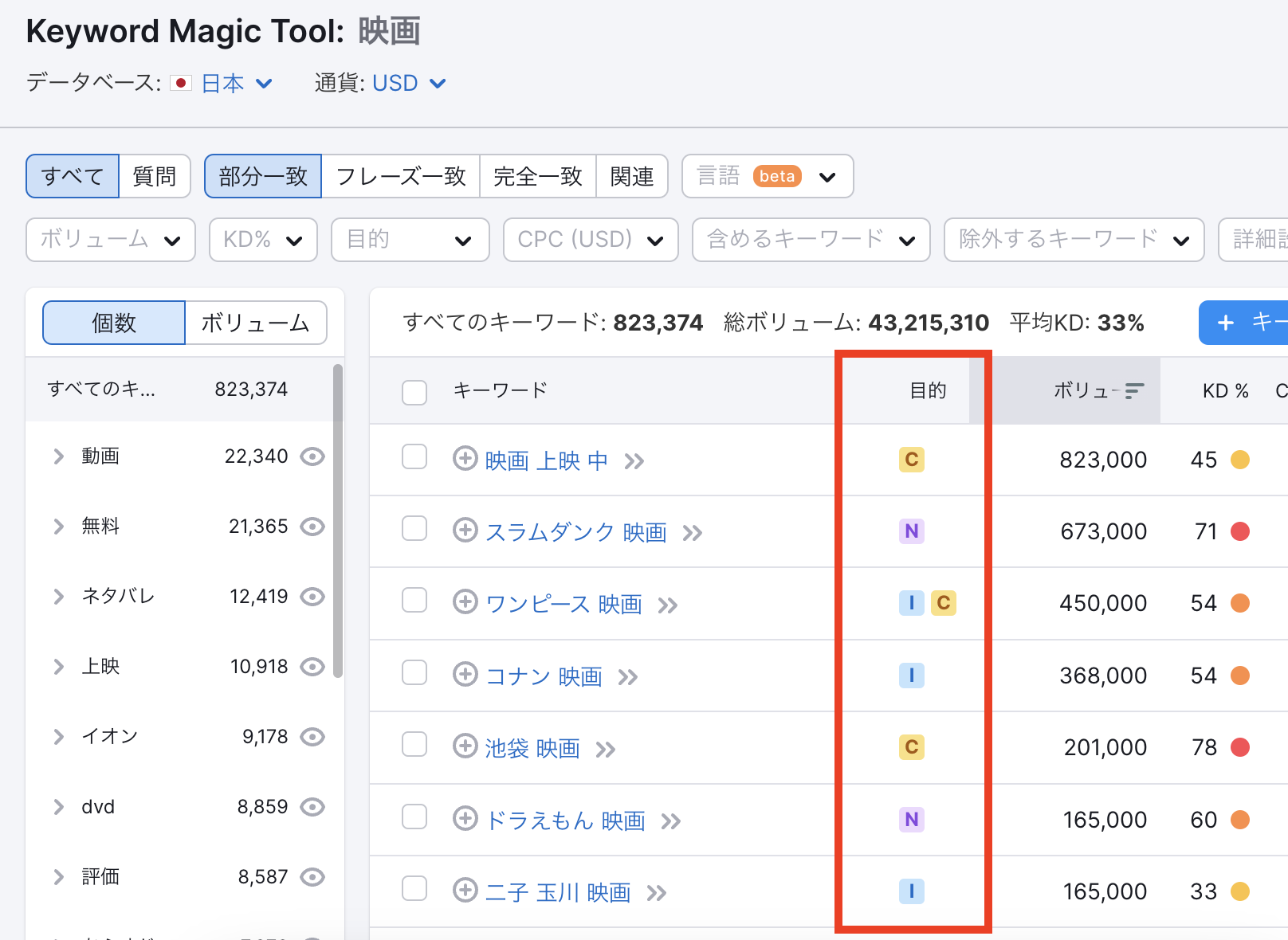This screenshot has height=940, width=1288.
Task: Click the double-arrow icon after スラムダンク 映画
Action: click(692, 533)
